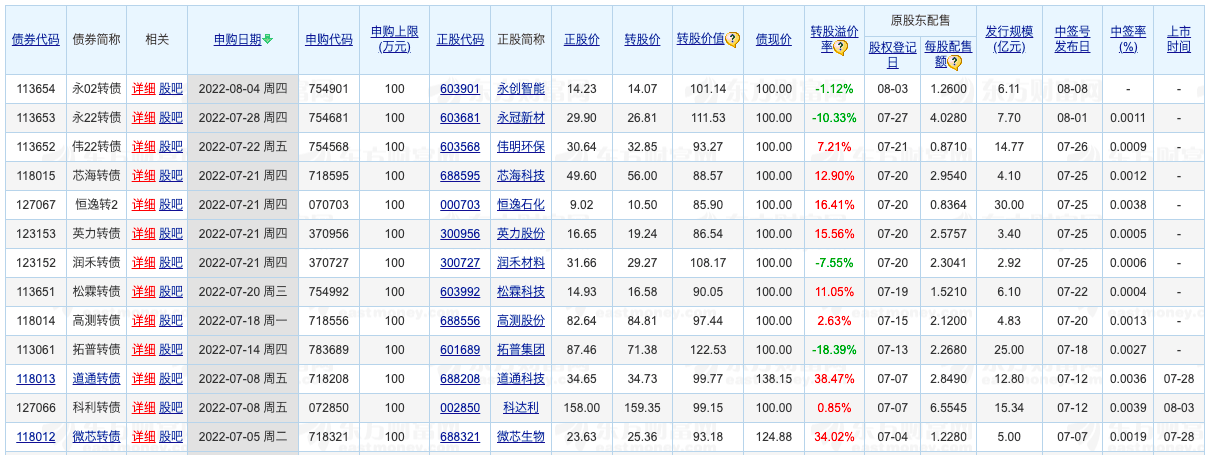Open stock code link 603568
This screenshot has width=1208, height=455.
click(460, 147)
